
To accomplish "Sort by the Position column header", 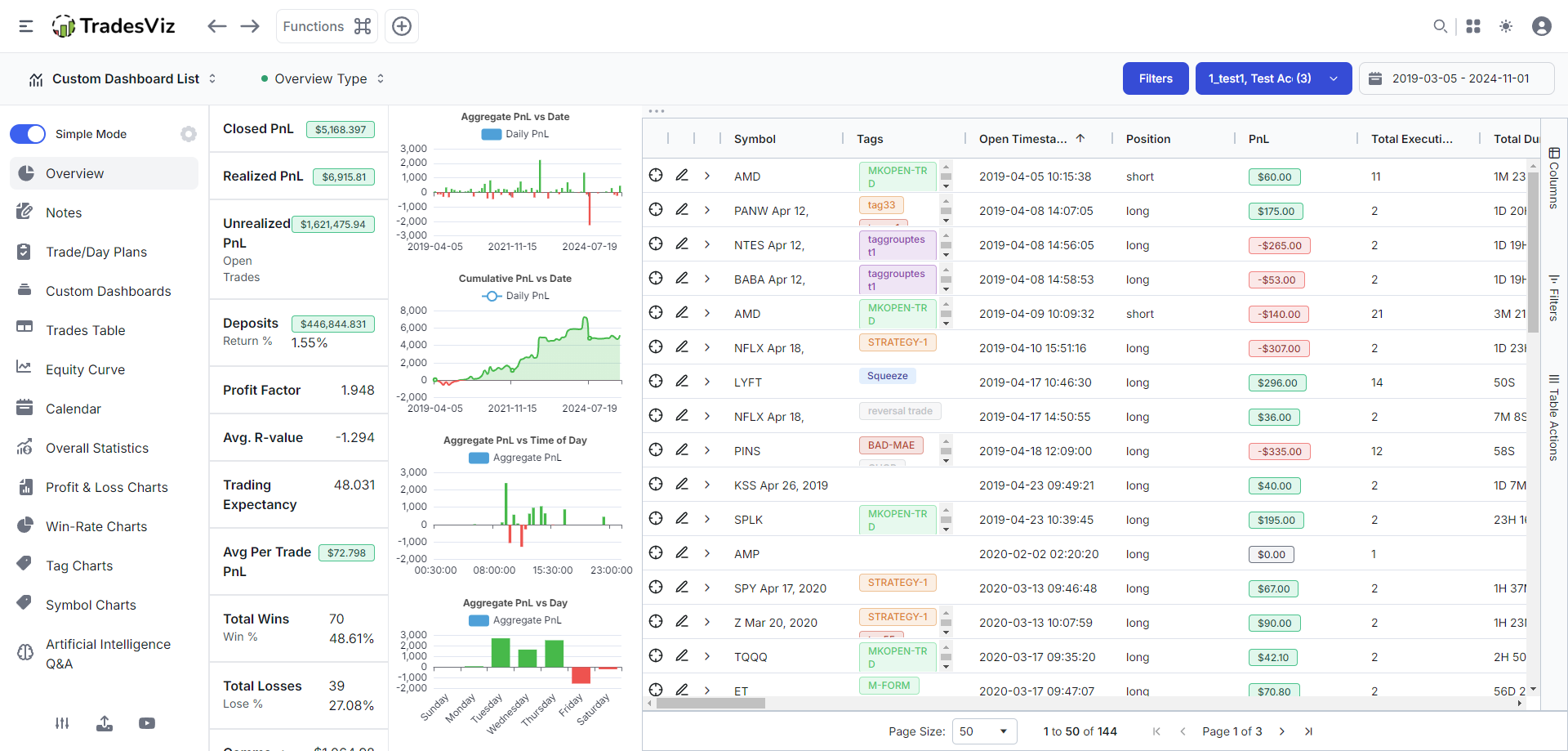I will [x=1148, y=139].
